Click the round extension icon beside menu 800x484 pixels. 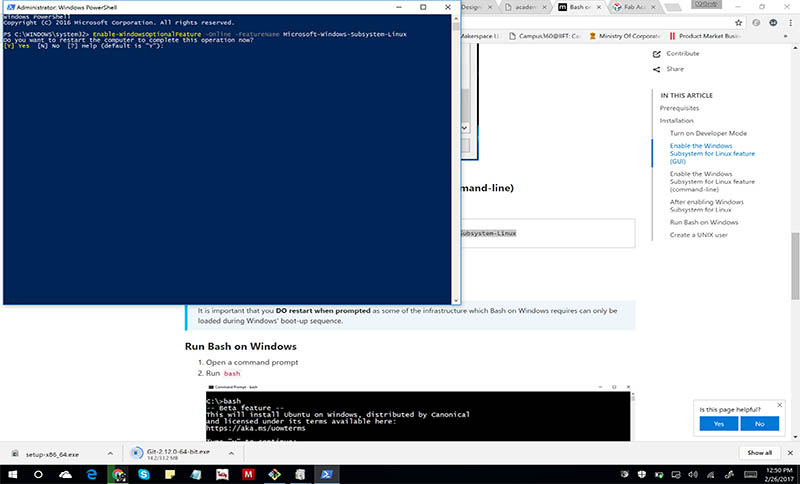pos(773,22)
